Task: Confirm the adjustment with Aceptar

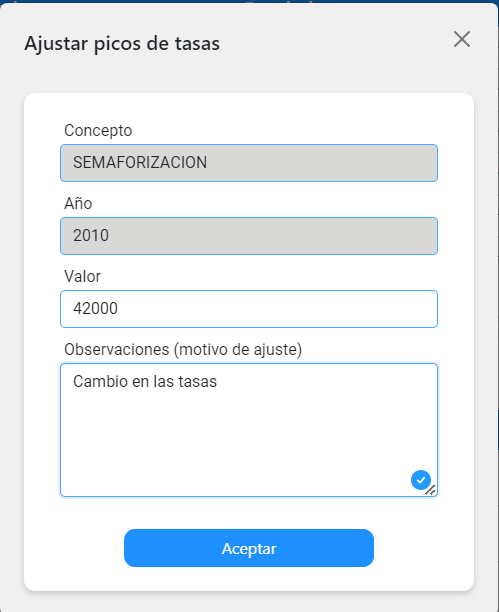Action: click(249, 548)
